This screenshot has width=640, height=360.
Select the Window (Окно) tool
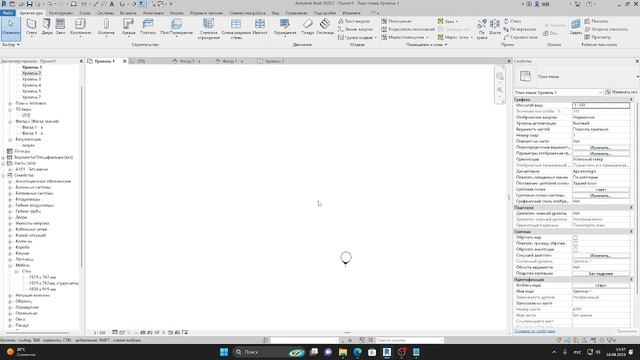point(60,27)
